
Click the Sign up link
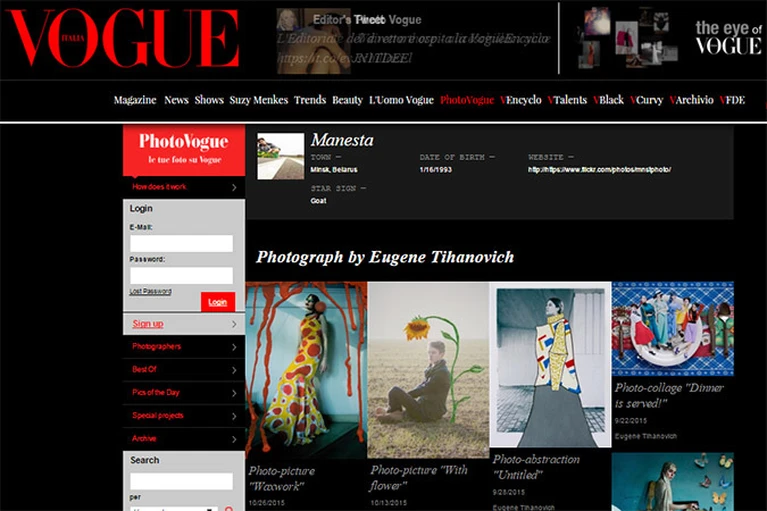(148, 324)
